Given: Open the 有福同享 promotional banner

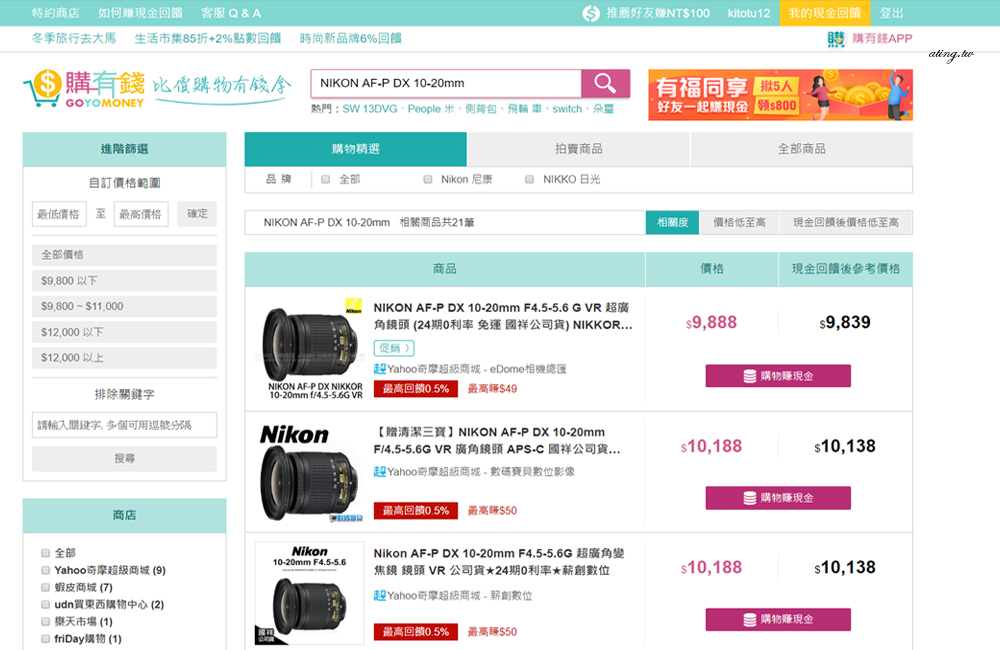Looking at the screenshot, I should [780, 95].
